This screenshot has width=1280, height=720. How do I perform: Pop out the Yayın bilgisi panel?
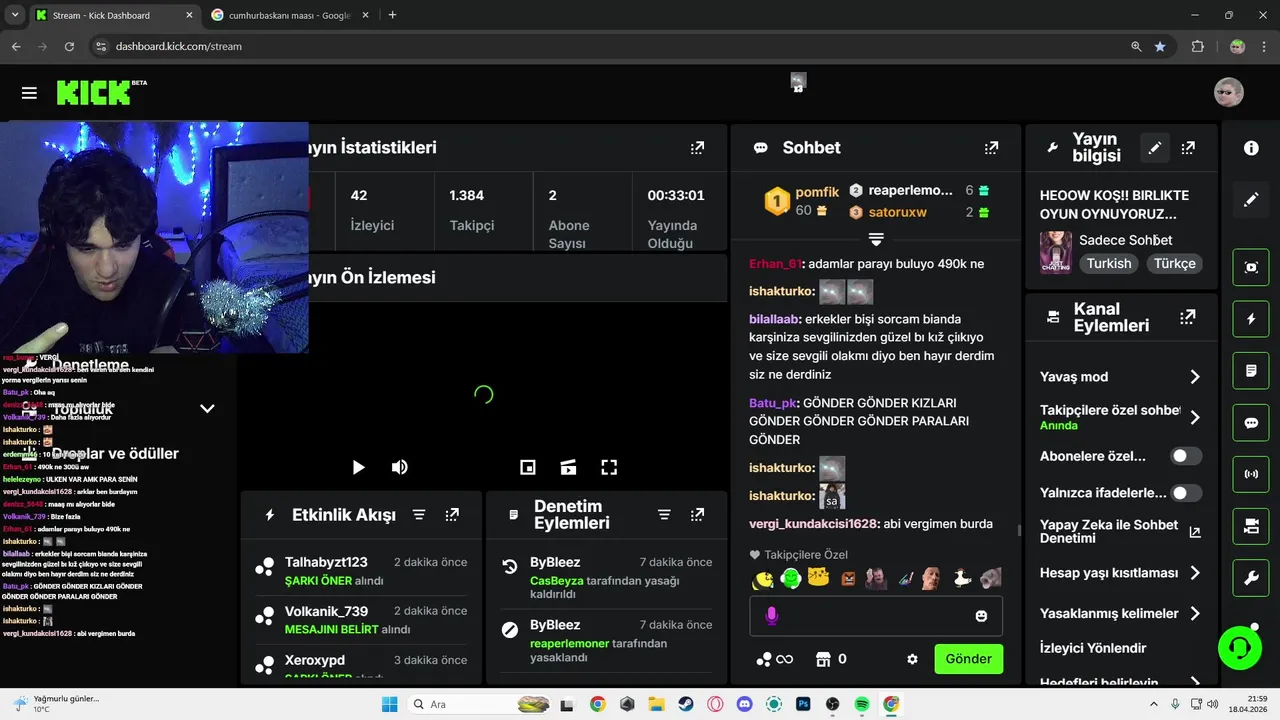[1188, 148]
